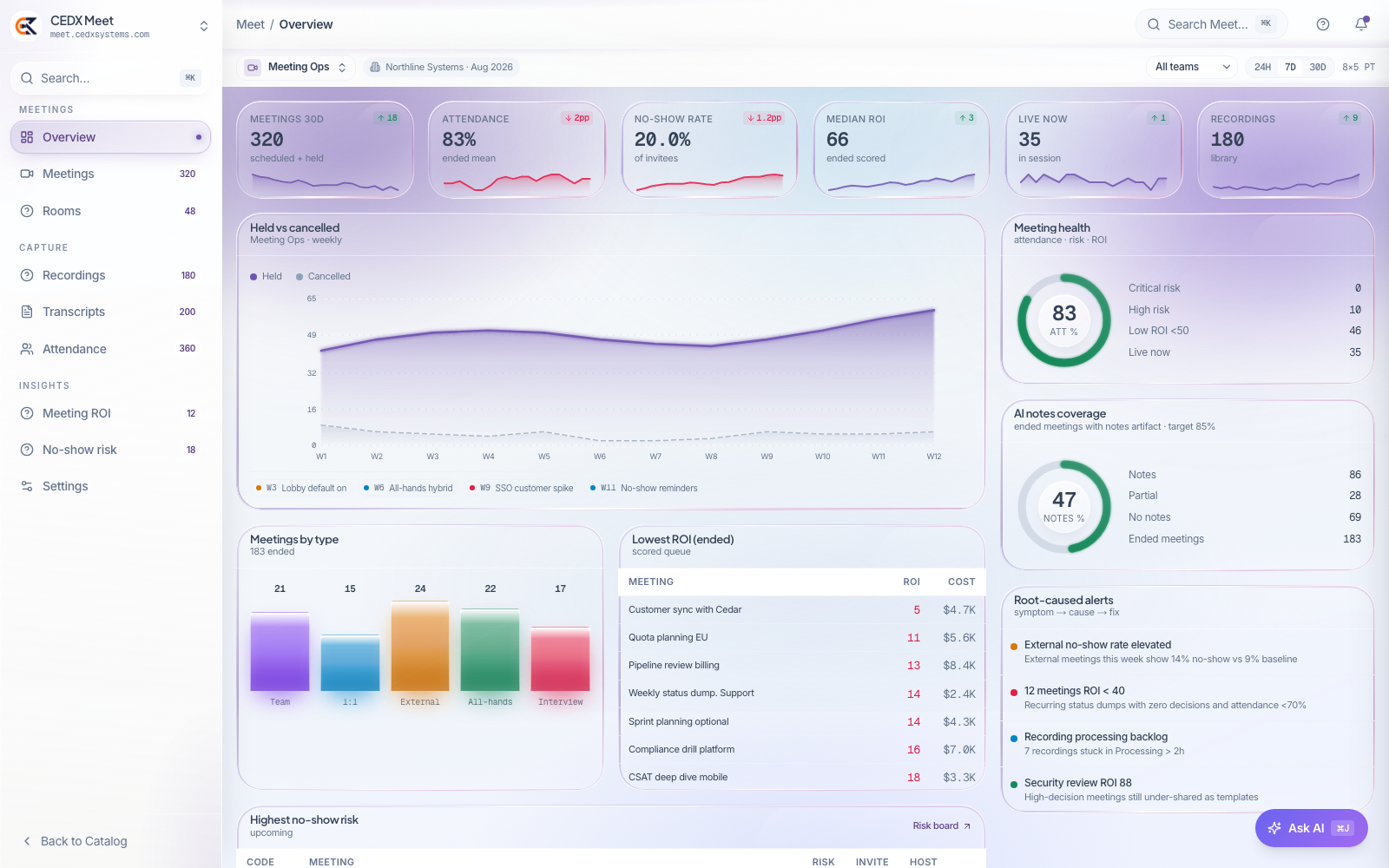Go to Rooms in the sidebar

pyautogui.click(x=110, y=211)
